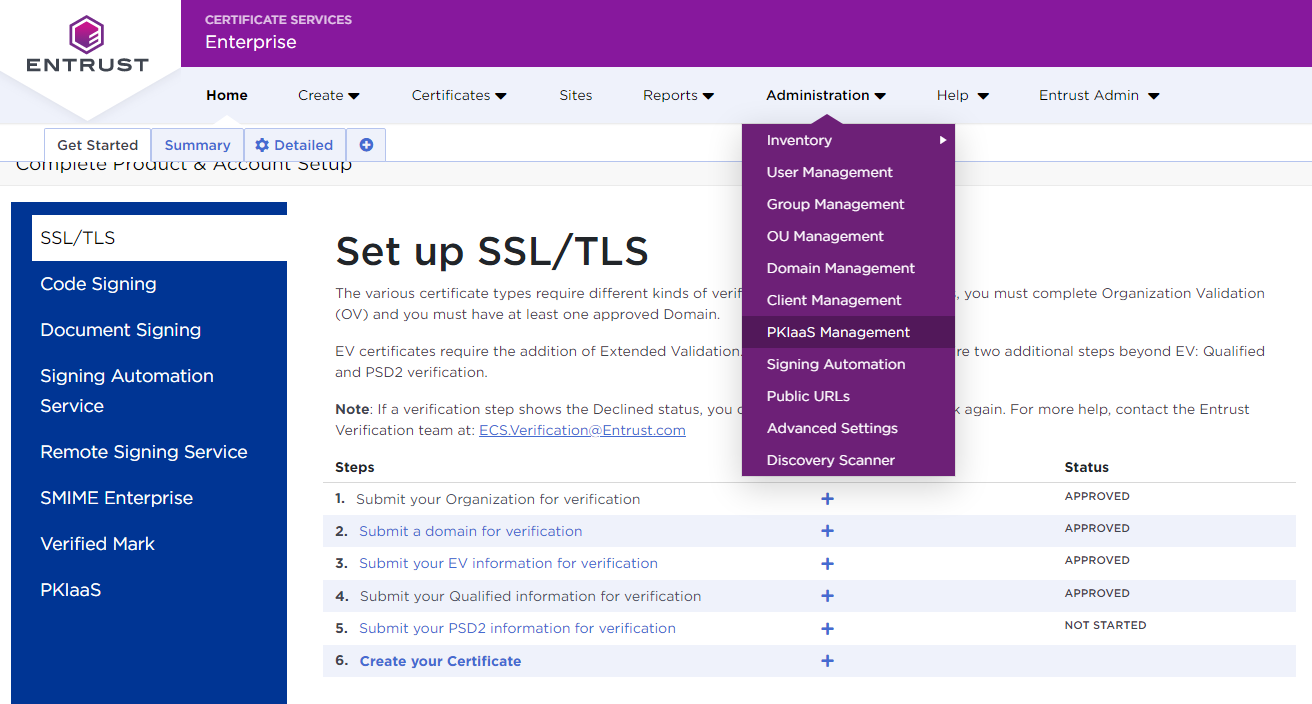This screenshot has width=1312, height=704.
Task: Expand the plus icon for PSD2 information step
Action: [827, 629]
